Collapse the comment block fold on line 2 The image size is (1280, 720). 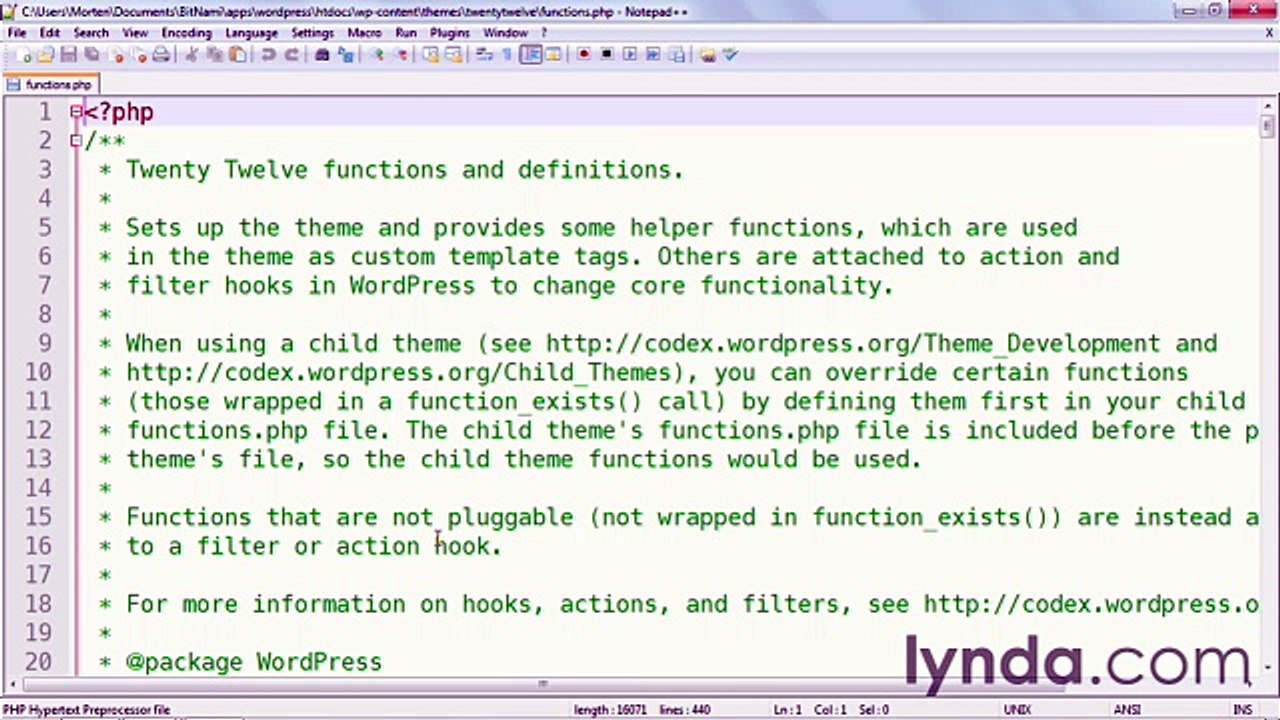tap(76, 141)
